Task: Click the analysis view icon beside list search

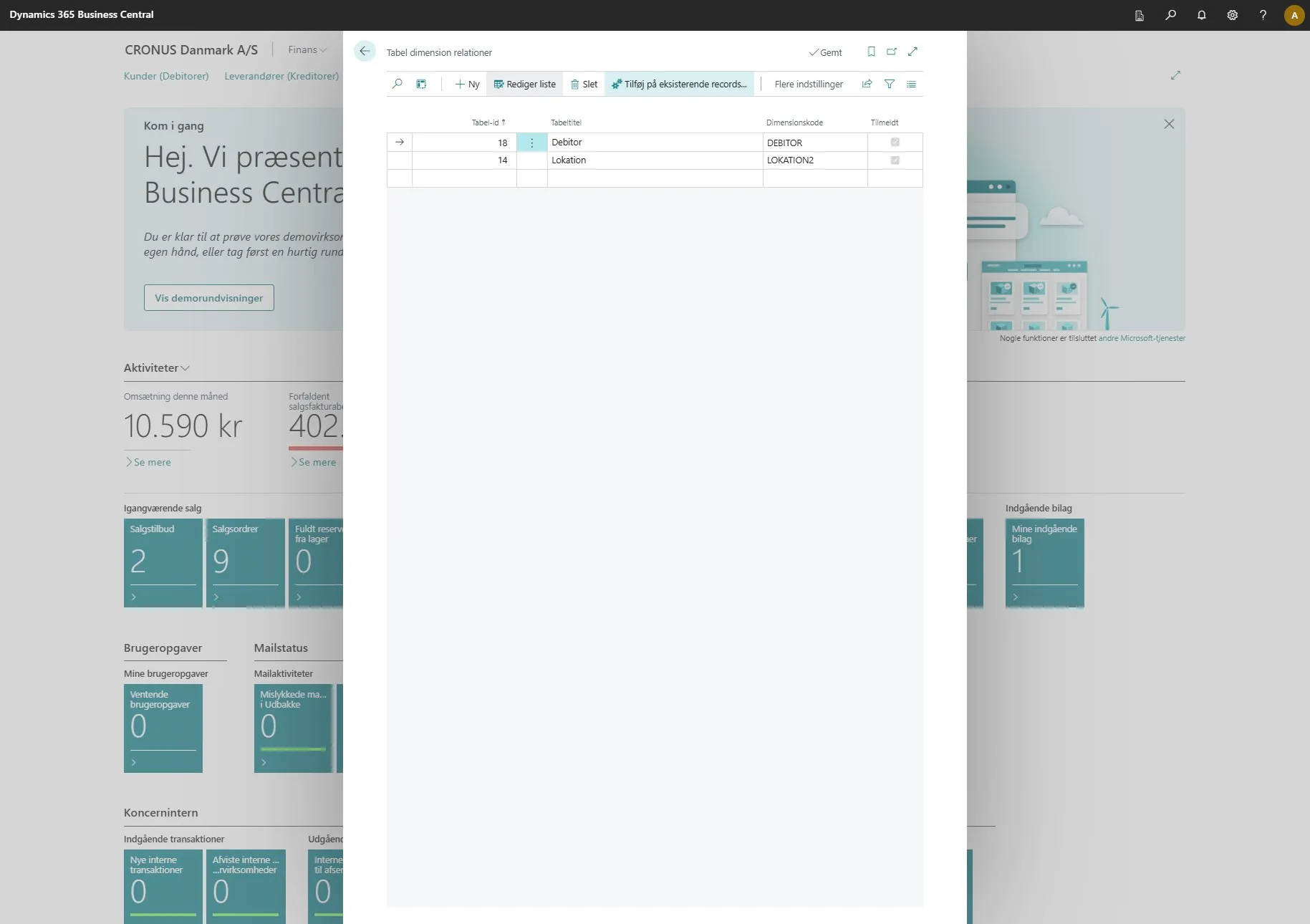Action: 422,84
